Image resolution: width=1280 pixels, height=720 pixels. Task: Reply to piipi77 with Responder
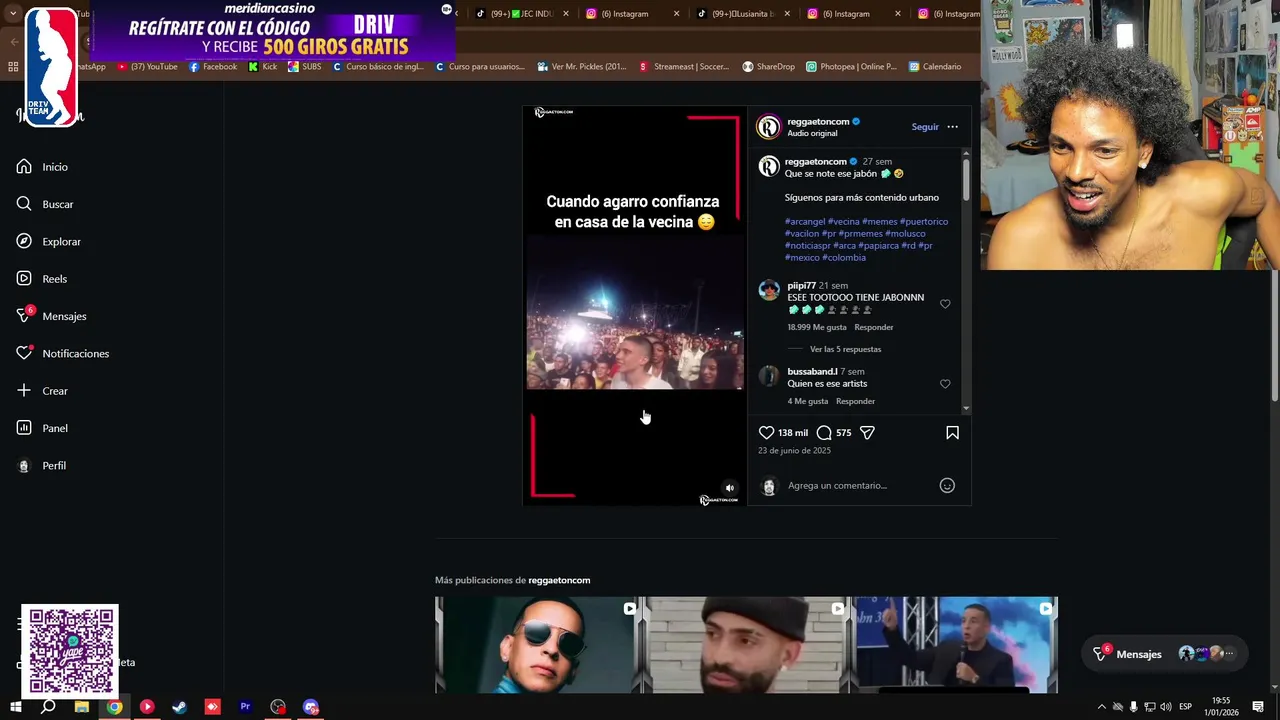pos(874,327)
